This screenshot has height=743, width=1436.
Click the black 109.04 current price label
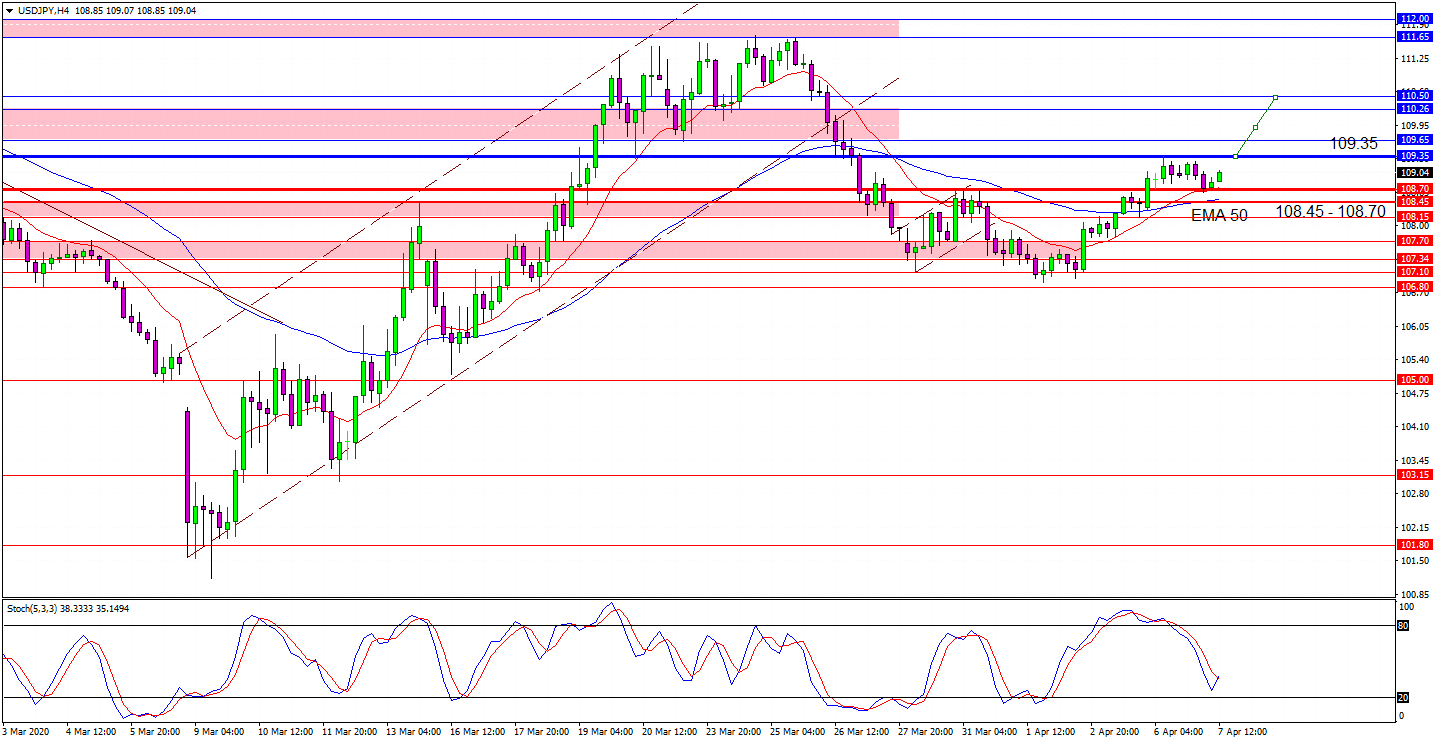coord(1415,172)
